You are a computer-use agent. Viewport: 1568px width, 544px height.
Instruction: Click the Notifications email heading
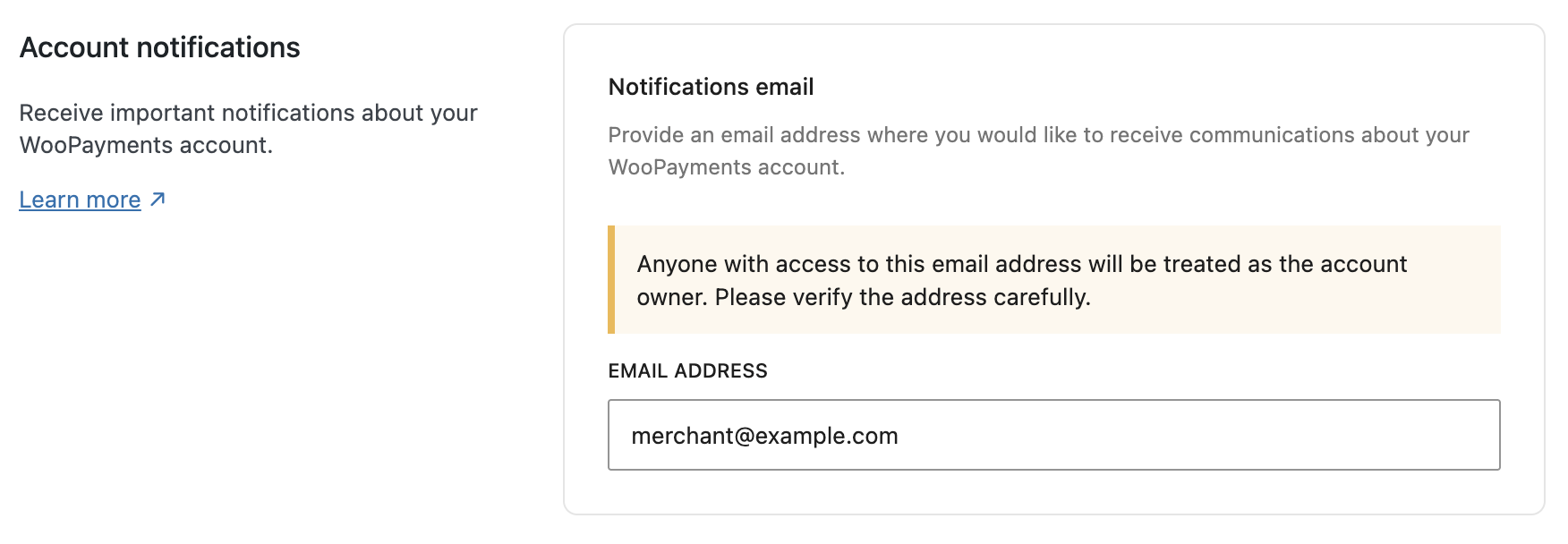[711, 87]
